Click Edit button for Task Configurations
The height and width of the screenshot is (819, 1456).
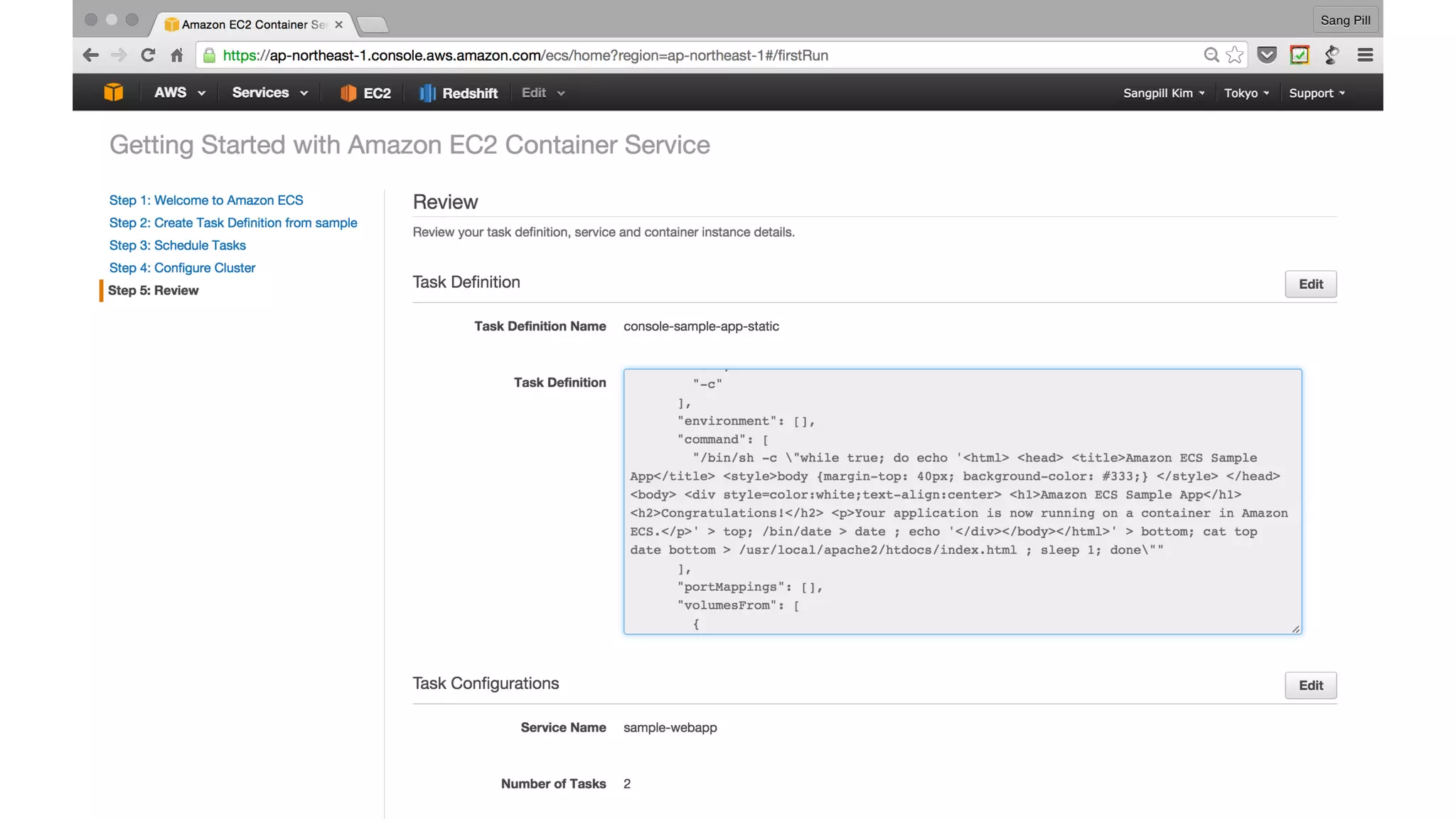[x=1310, y=685]
